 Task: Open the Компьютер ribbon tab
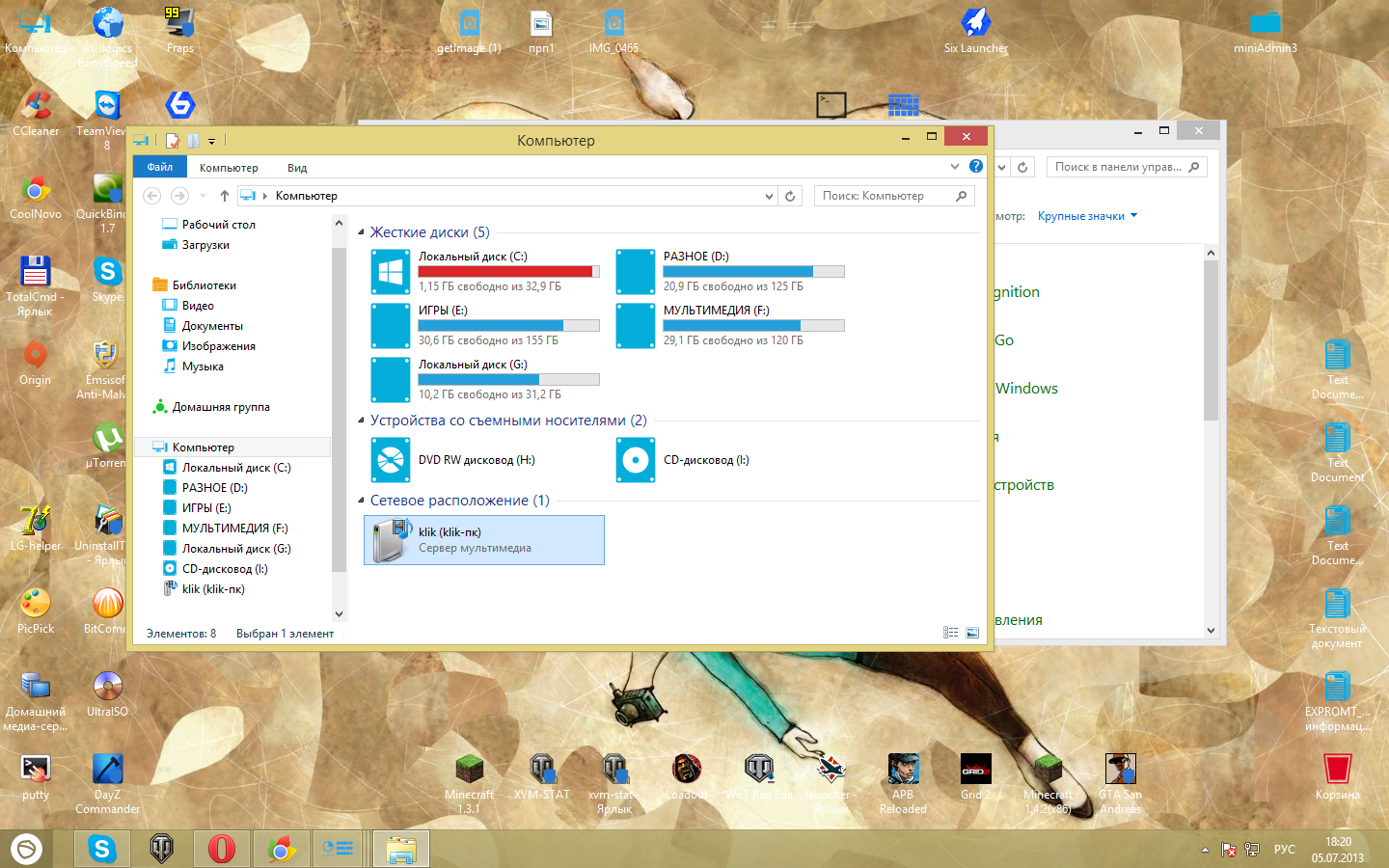click(x=229, y=168)
